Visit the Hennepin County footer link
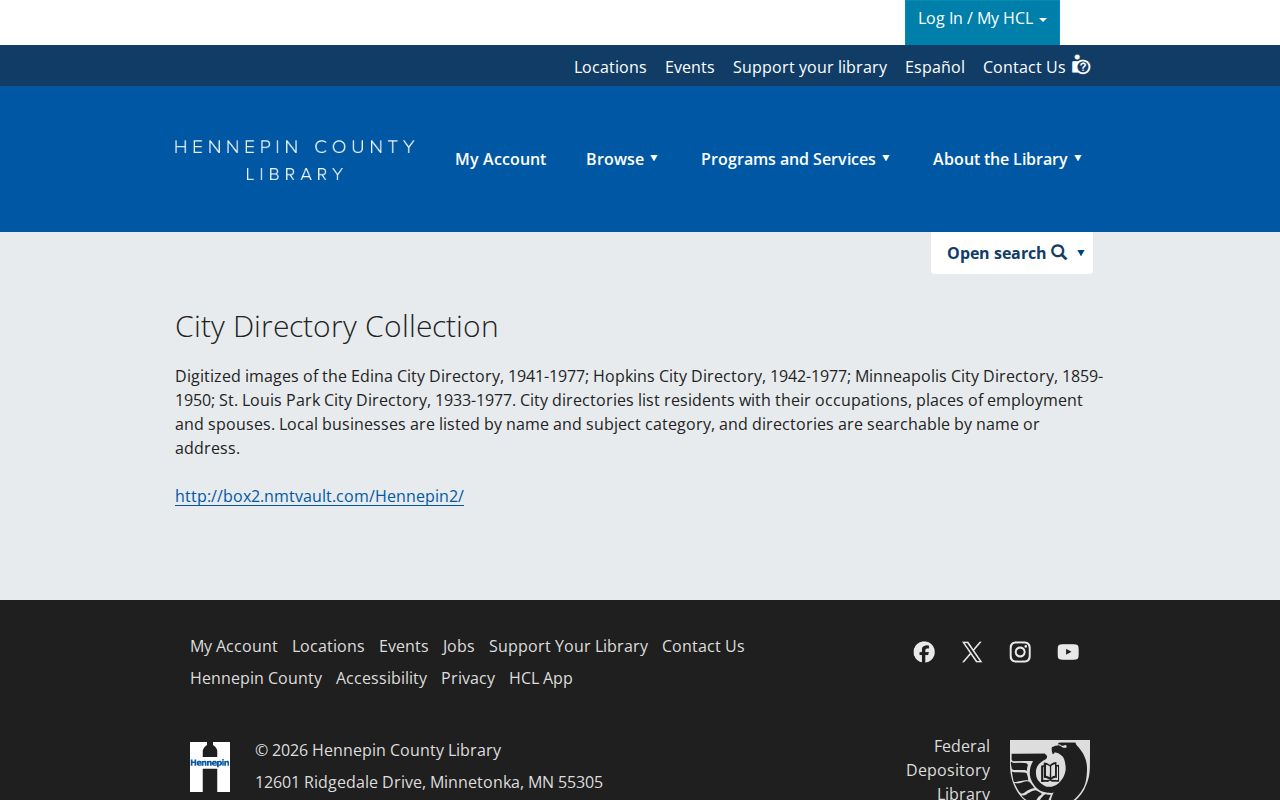The image size is (1280, 800). (256, 678)
